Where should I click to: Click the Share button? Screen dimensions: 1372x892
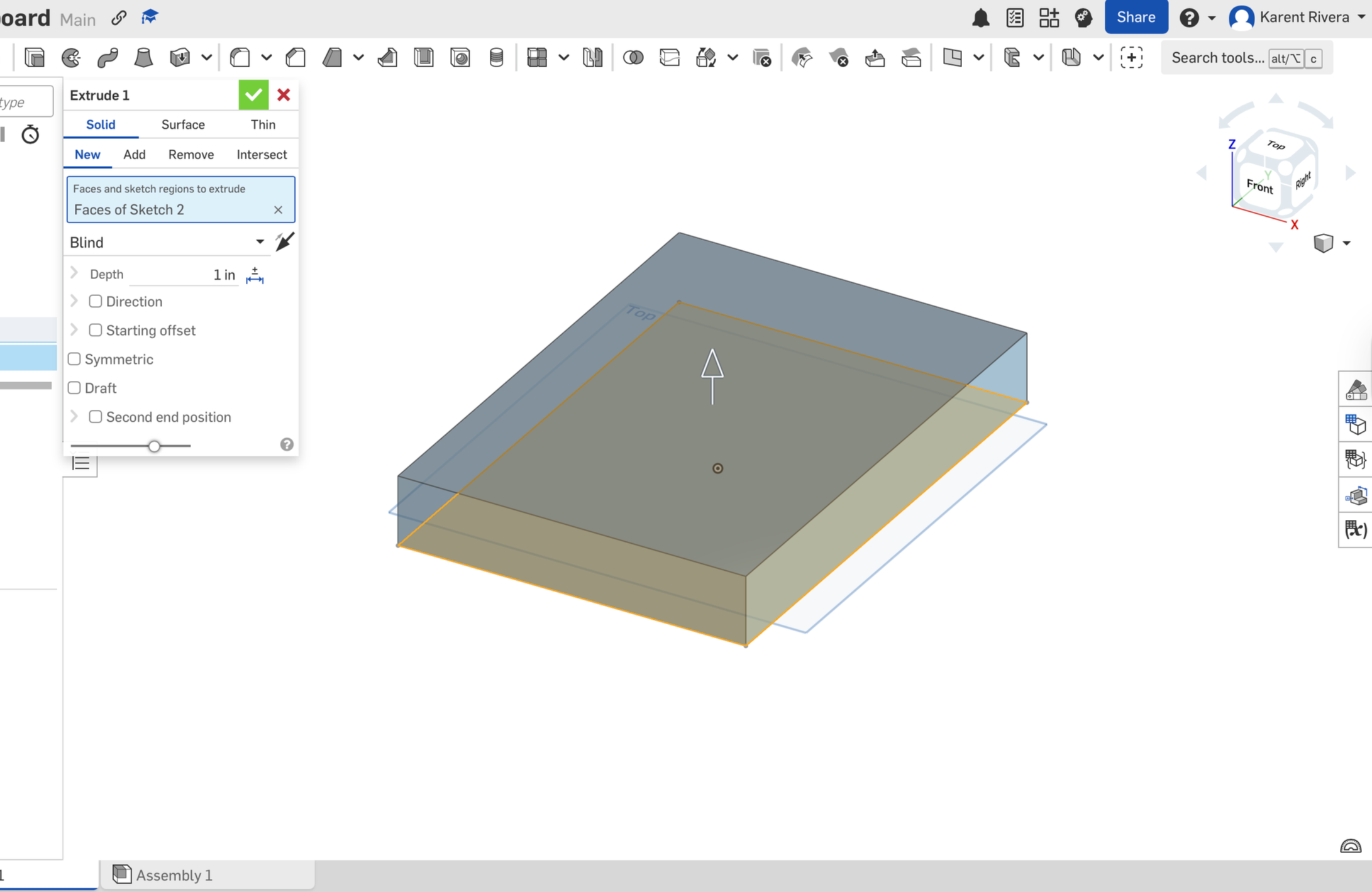coord(1135,18)
